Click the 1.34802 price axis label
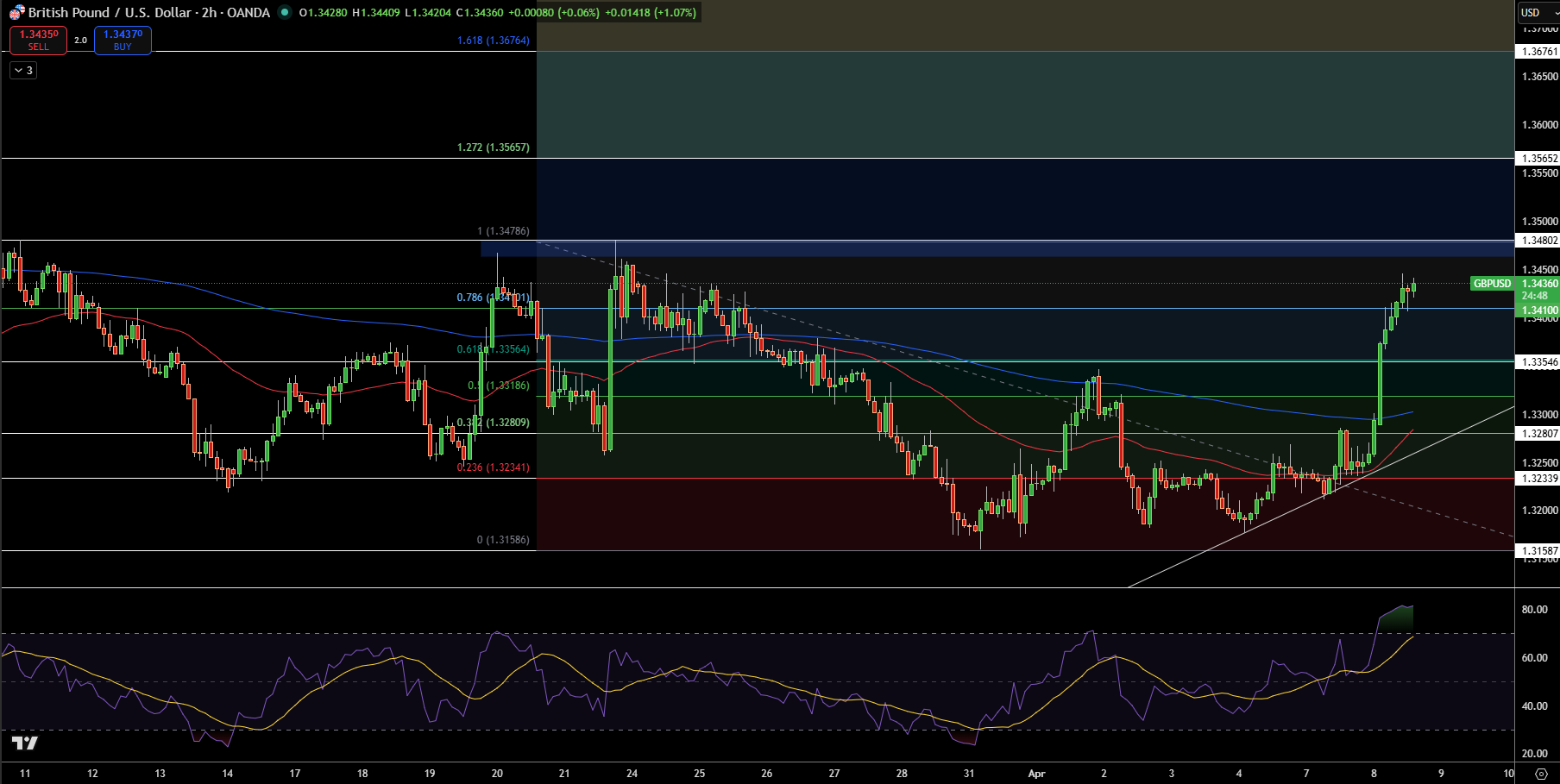 click(1538, 241)
